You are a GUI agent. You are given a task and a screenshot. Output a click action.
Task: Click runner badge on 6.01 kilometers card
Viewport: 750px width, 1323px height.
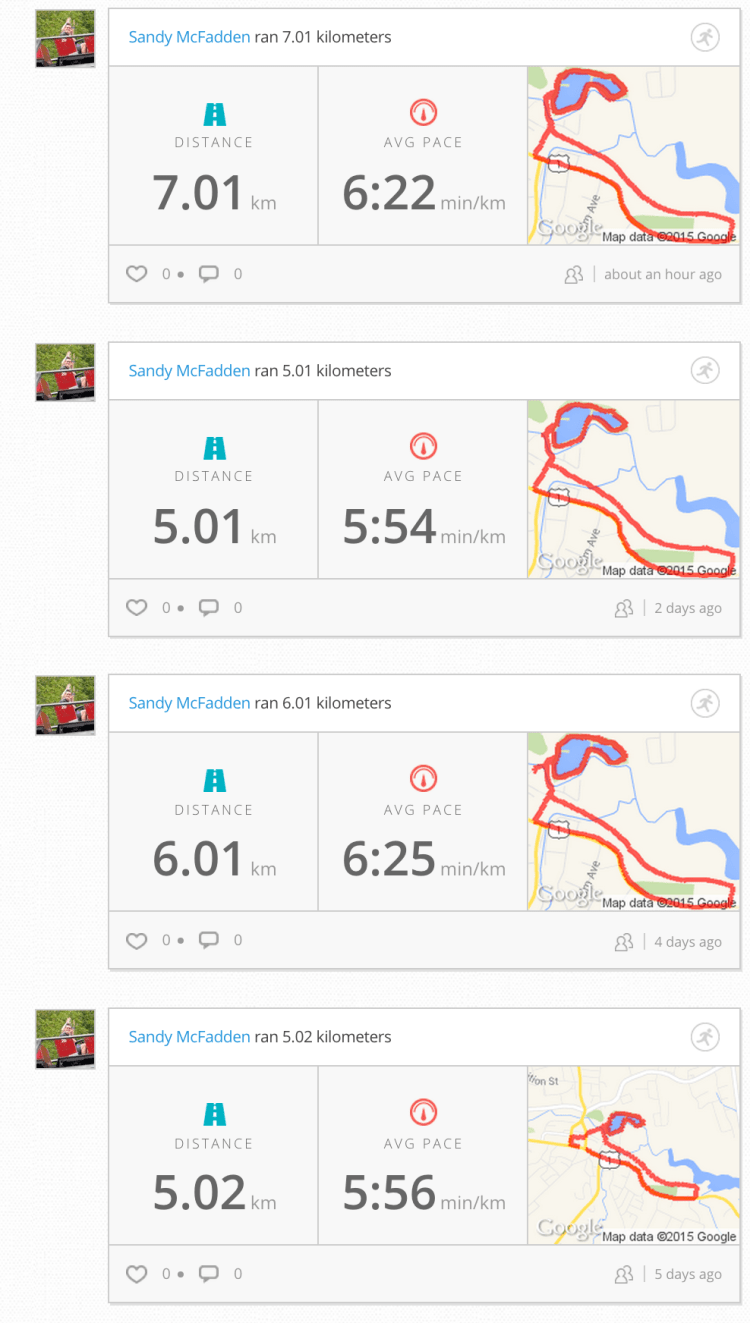coord(705,703)
